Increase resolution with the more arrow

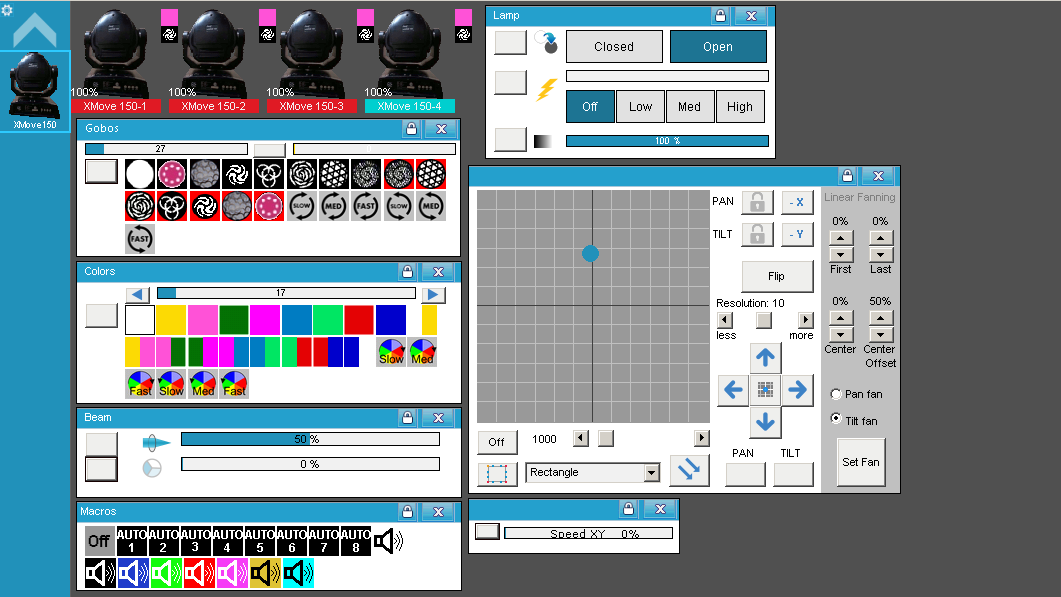click(805, 320)
